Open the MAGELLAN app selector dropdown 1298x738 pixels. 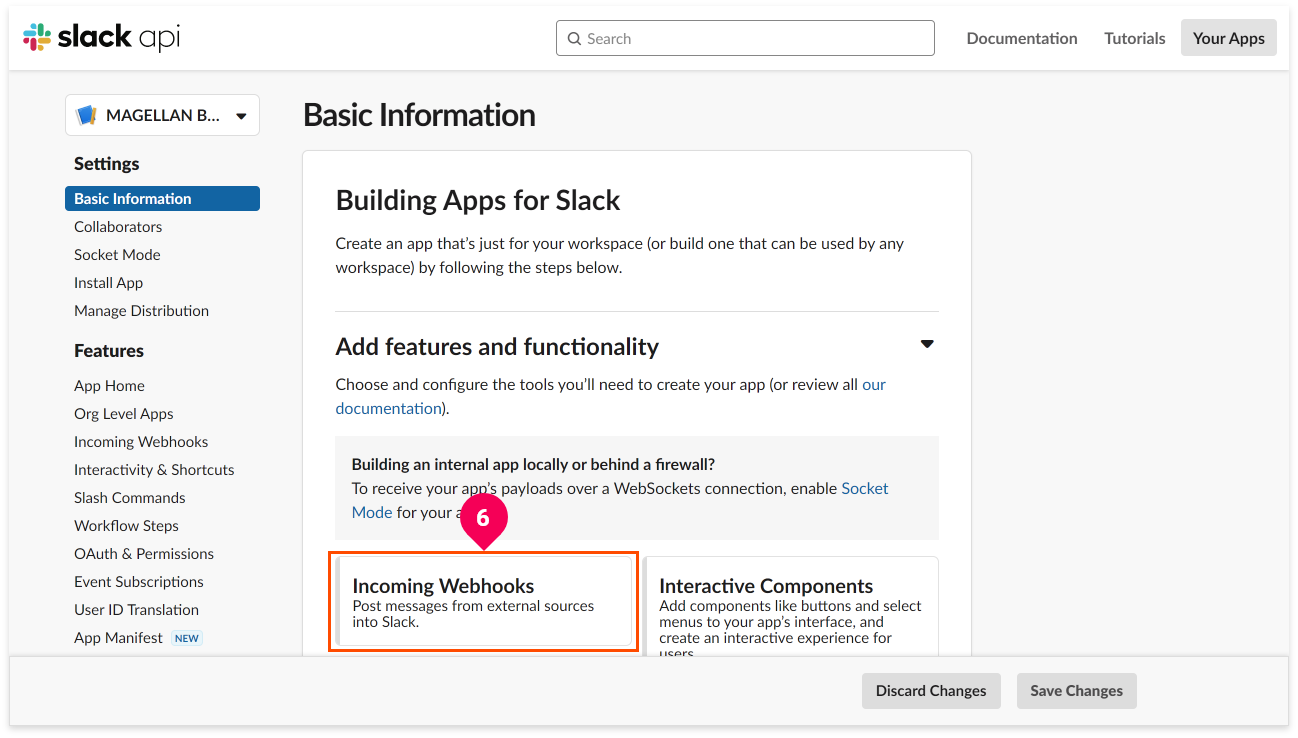pos(162,115)
